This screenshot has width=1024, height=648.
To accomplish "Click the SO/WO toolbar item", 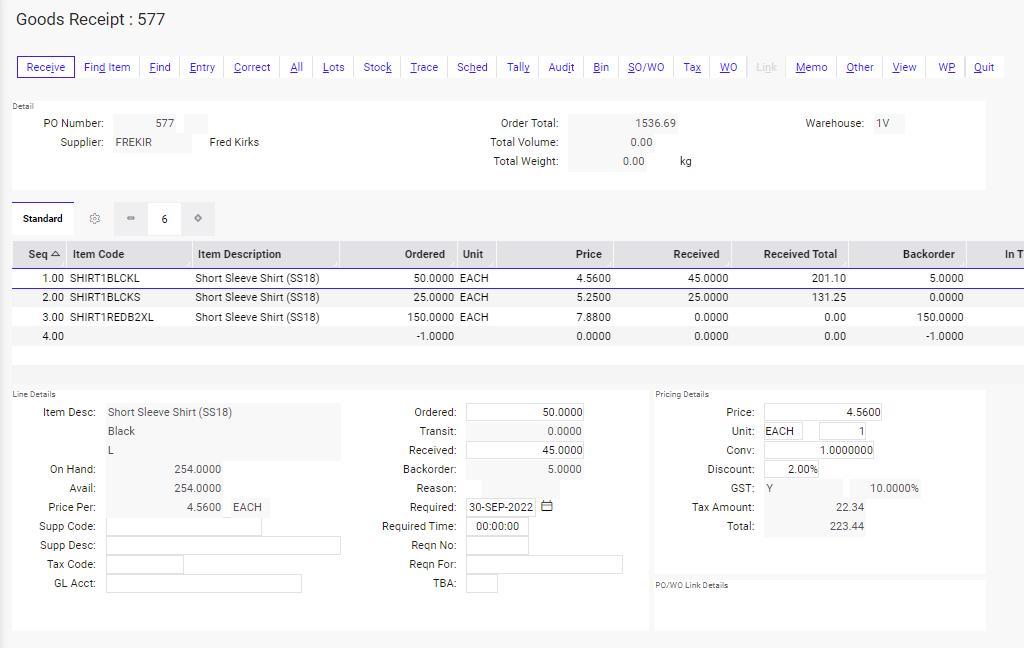I will (x=646, y=67).
